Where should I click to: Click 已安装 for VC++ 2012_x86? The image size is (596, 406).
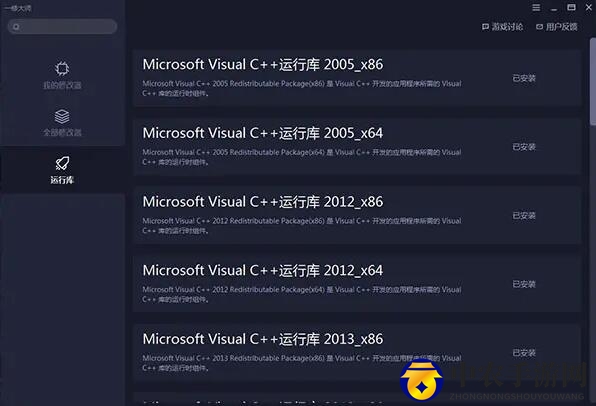[x=524, y=216]
